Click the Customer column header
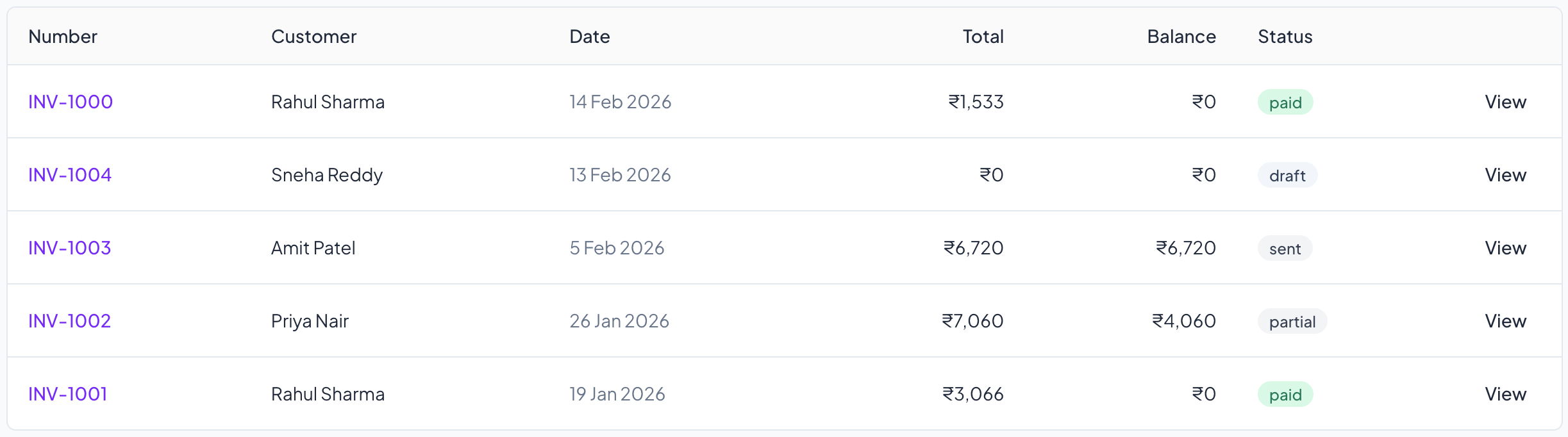Screen dimensions: 1568x437 click(x=313, y=37)
